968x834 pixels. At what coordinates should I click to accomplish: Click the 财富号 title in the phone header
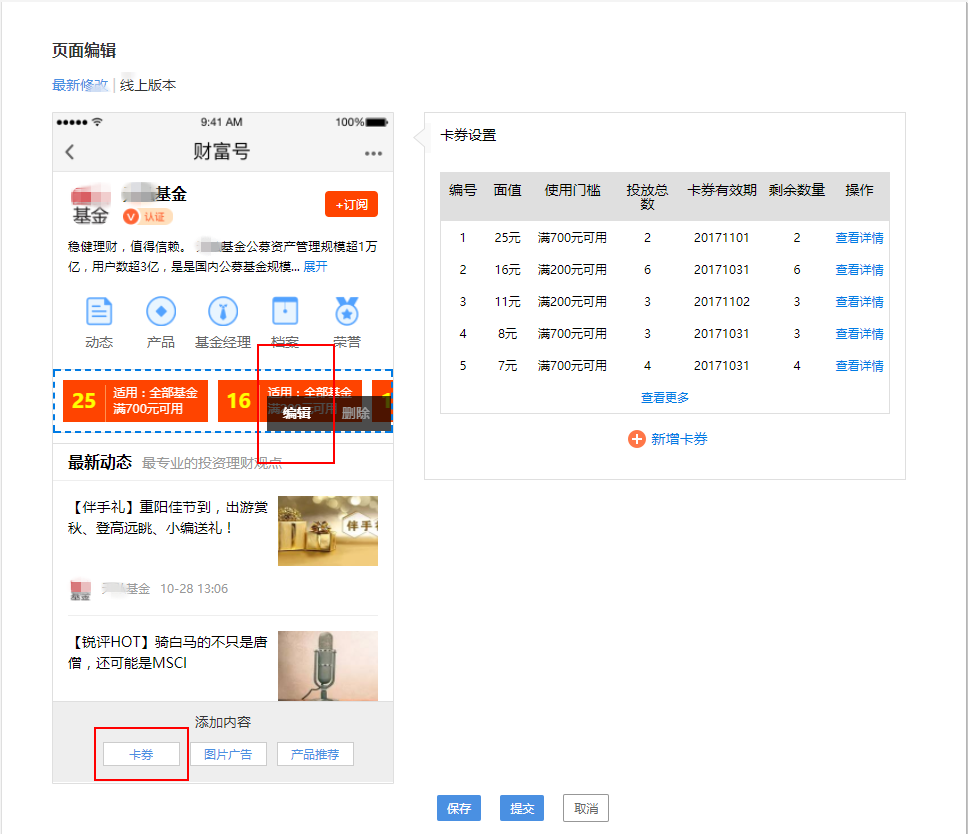(x=222, y=151)
